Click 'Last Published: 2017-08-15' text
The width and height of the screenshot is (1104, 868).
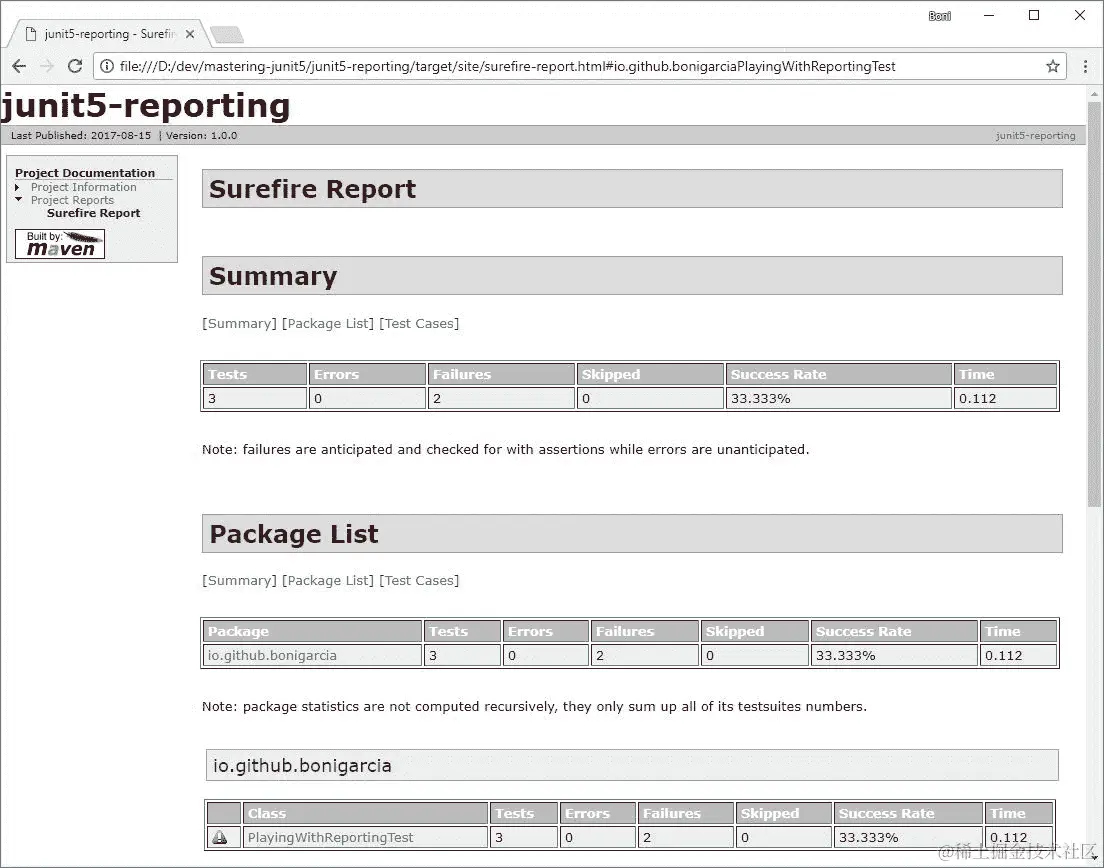click(x=81, y=135)
